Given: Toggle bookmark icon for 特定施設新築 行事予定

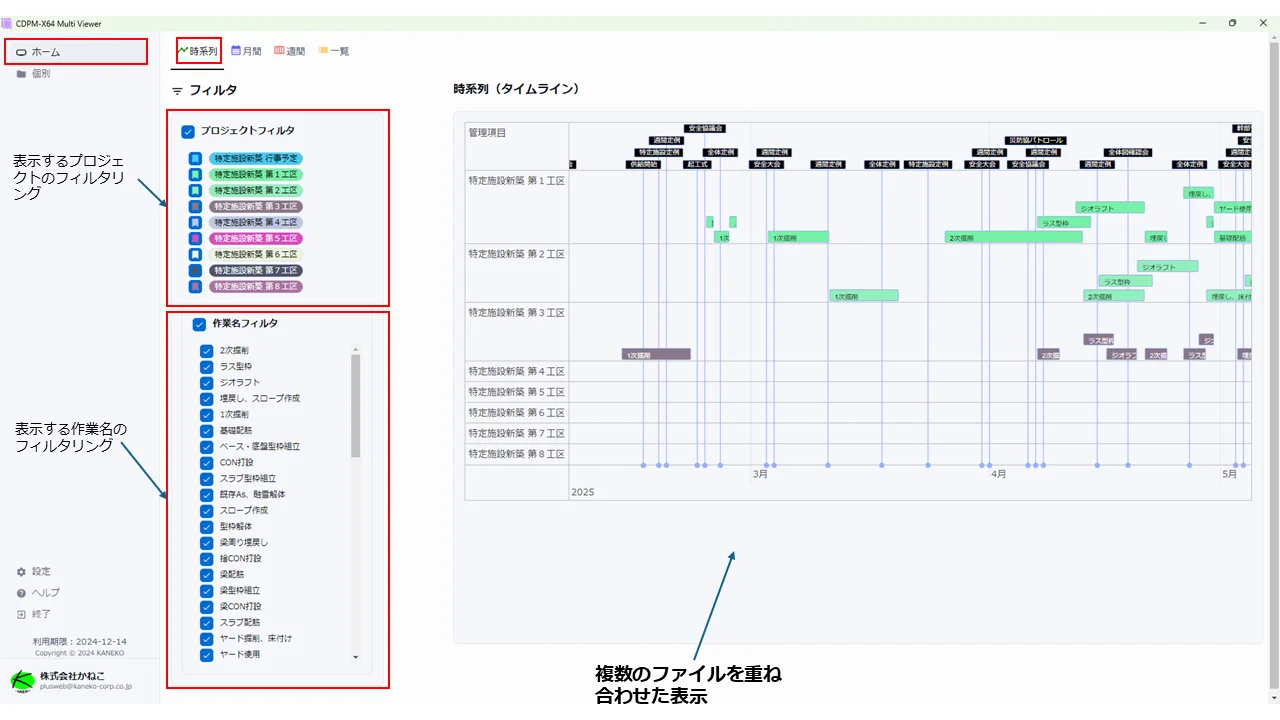Looking at the screenshot, I should pos(196,158).
